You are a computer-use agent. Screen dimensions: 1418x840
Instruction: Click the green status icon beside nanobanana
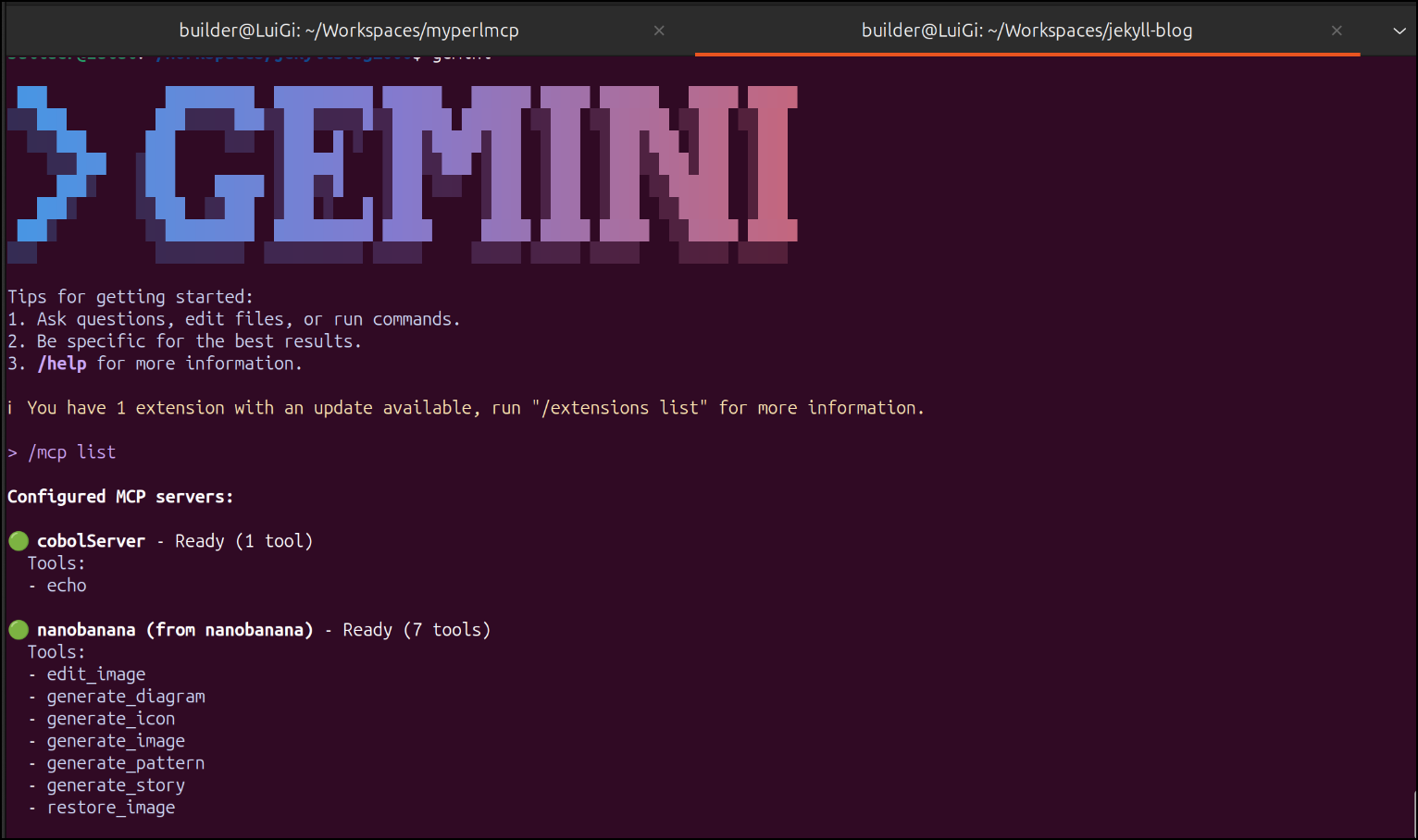click(x=19, y=630)
